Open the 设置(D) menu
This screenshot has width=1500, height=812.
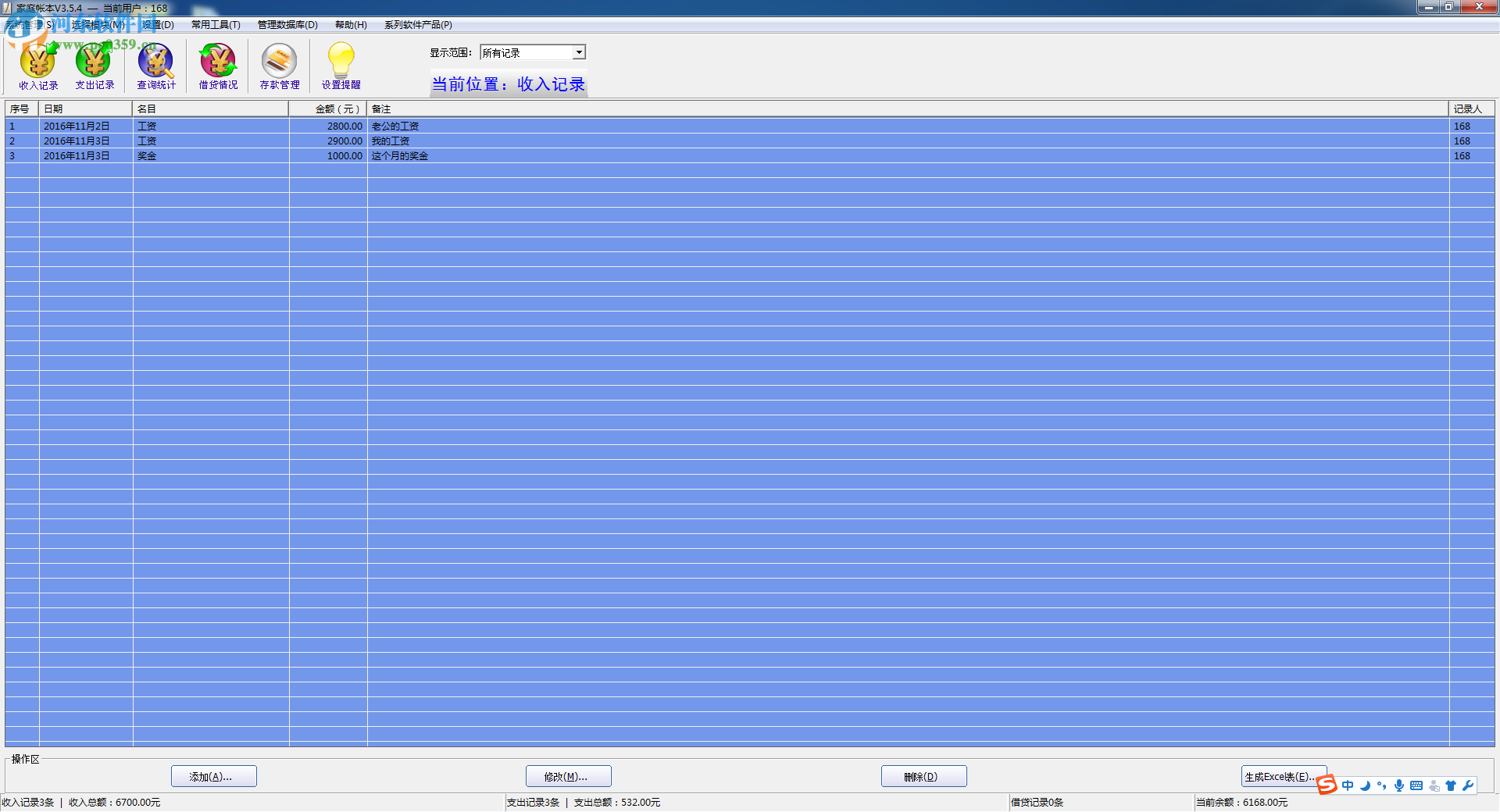coord(158,25)
